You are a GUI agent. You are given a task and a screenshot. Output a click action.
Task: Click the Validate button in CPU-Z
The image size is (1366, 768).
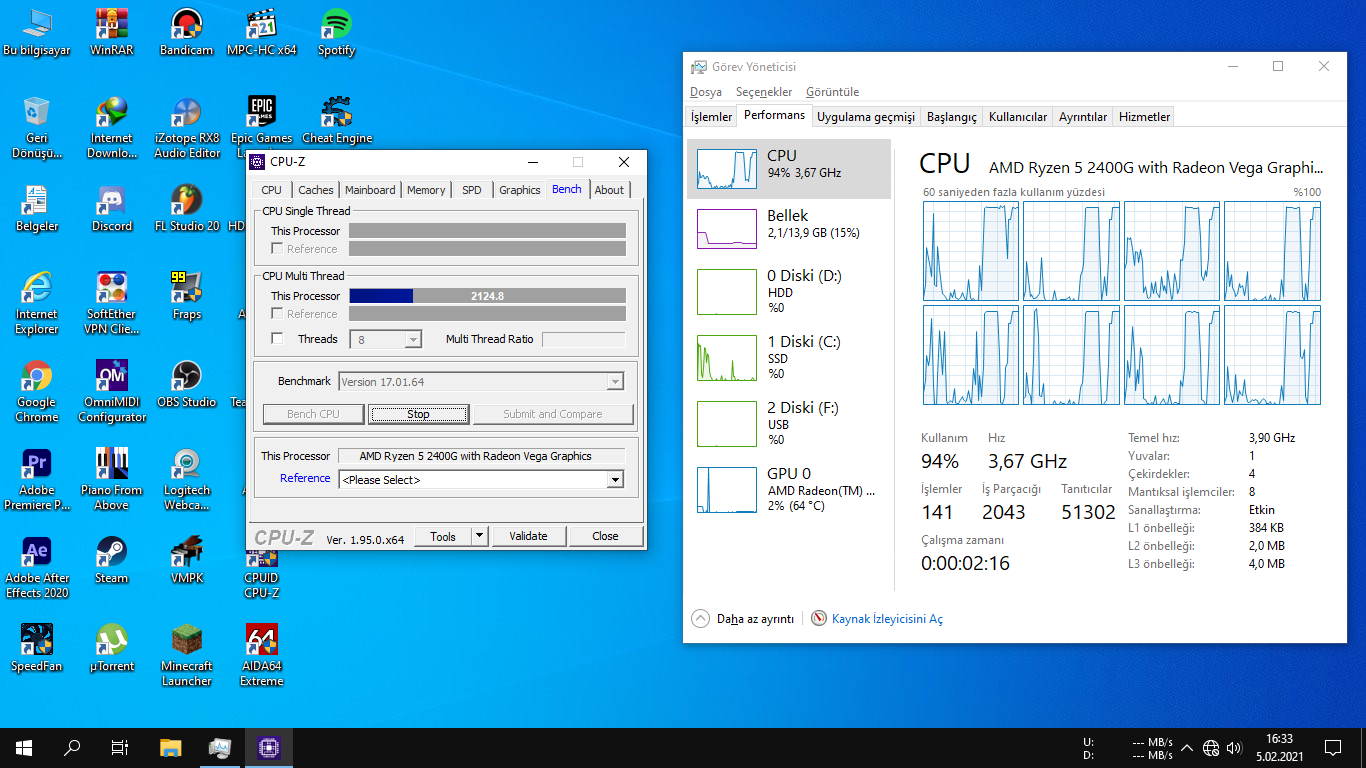click(x=529, y=536)
